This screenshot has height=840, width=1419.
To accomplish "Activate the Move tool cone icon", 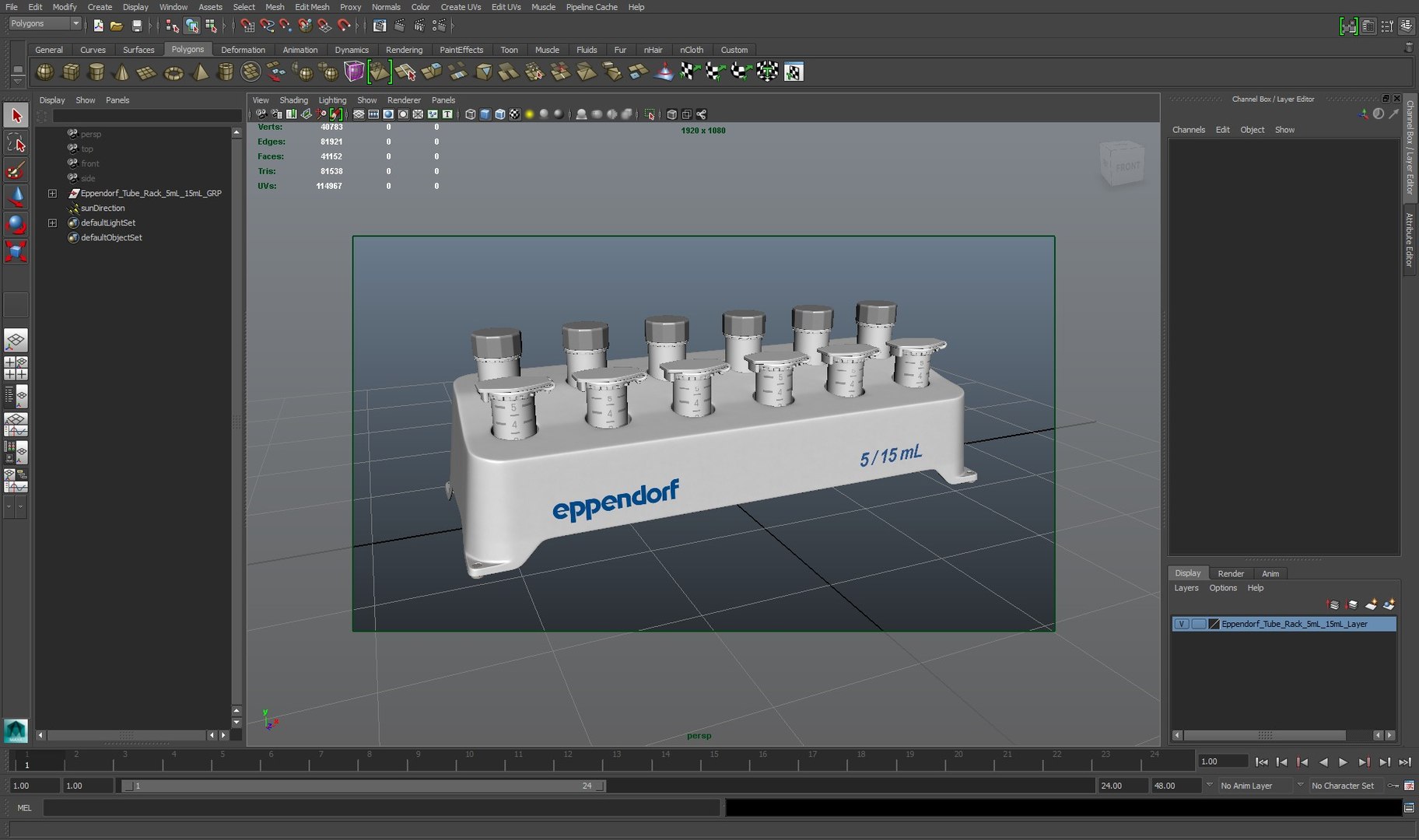I will pos(16,197).
